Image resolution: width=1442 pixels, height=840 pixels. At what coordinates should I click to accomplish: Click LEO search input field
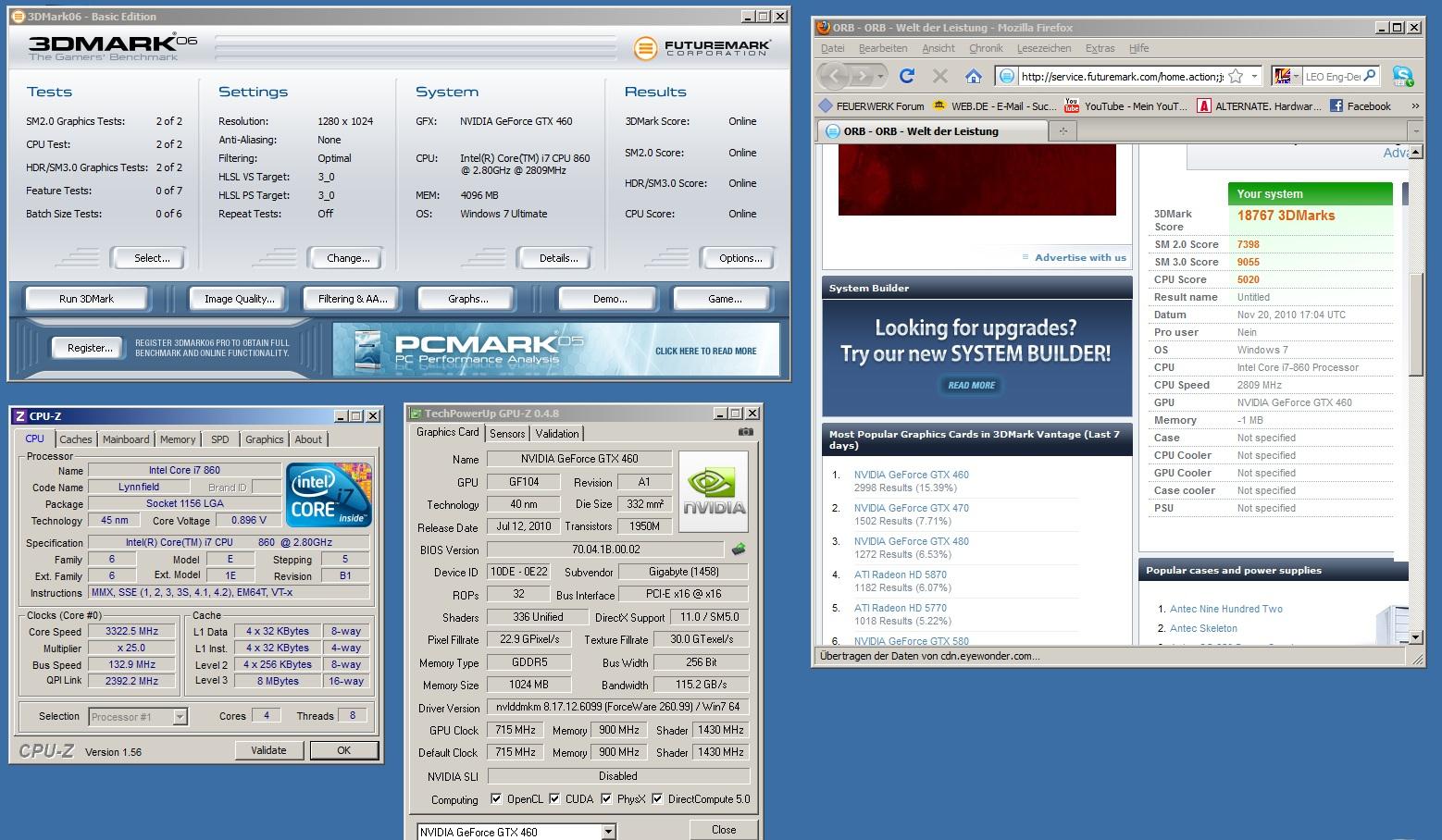(1332, 76)
